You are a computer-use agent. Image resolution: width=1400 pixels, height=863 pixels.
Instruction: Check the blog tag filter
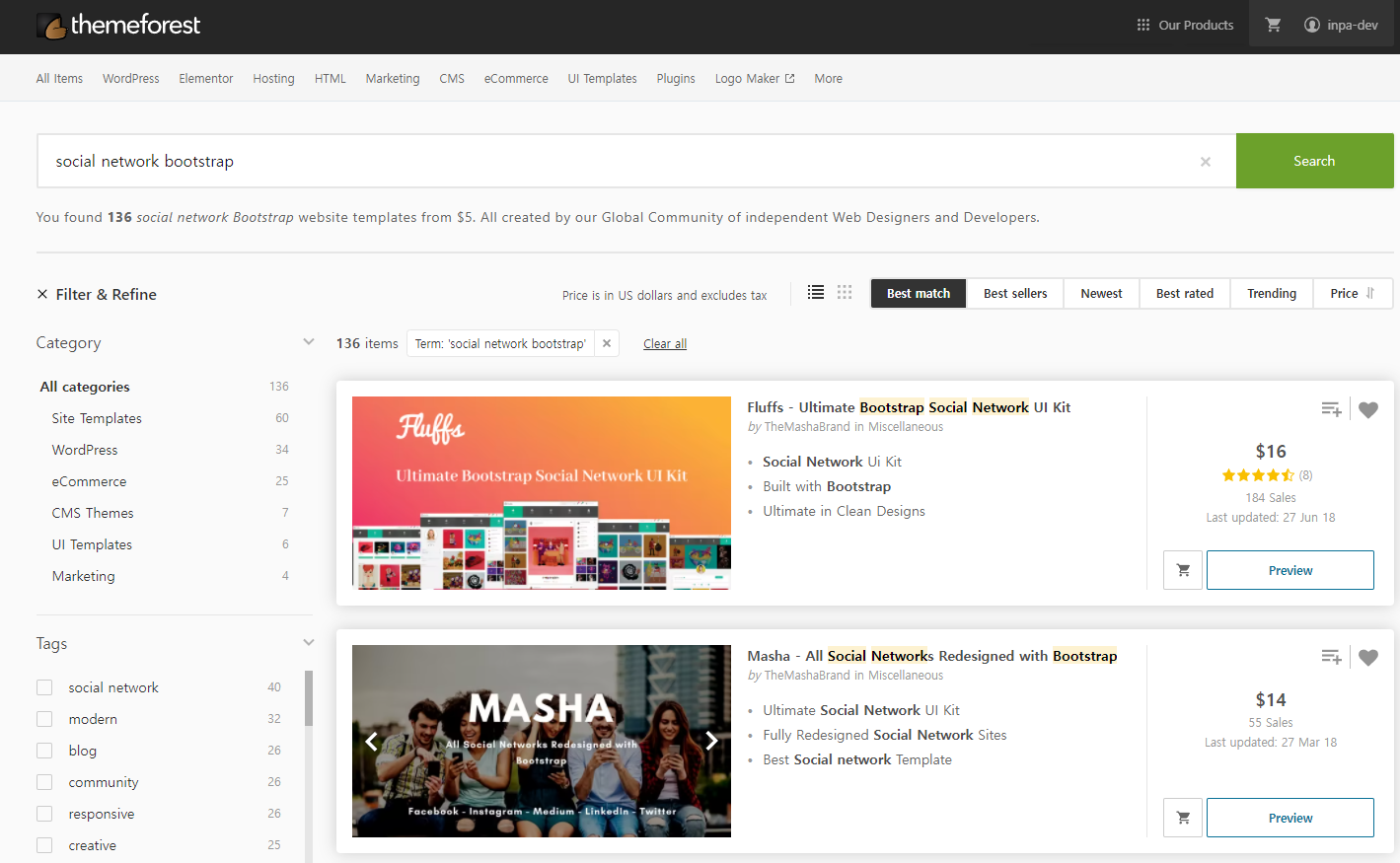(44, 751)
